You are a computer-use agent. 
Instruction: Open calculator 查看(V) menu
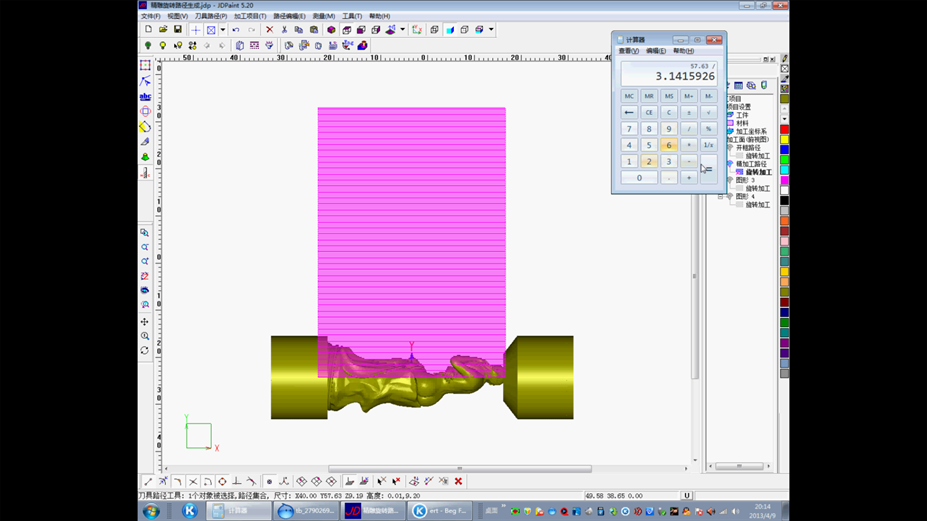tap(628, 51)
